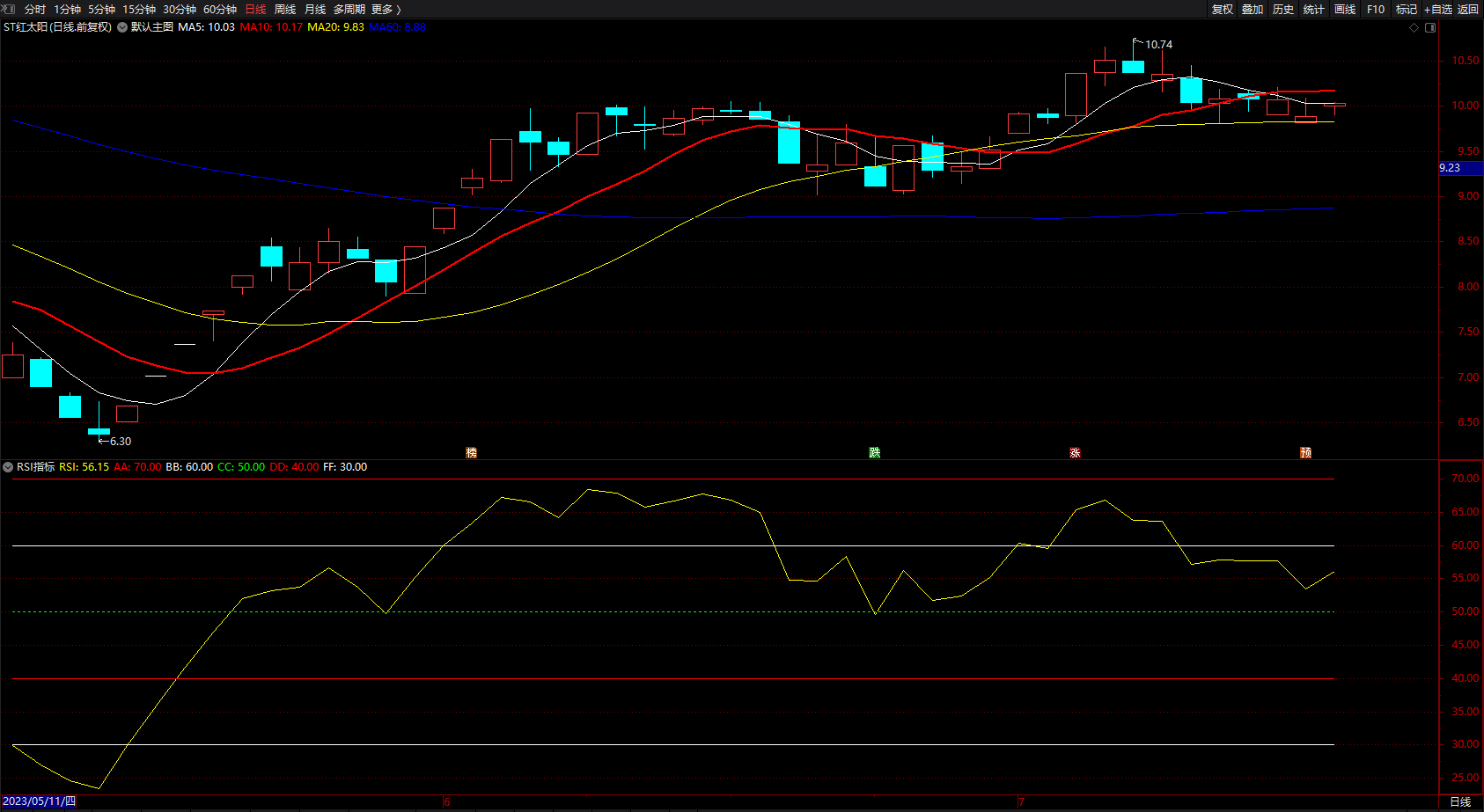Click the BB: 60.00 parameter
Image resolution: width=1484 pixels, height=812 pixels.
189,467
